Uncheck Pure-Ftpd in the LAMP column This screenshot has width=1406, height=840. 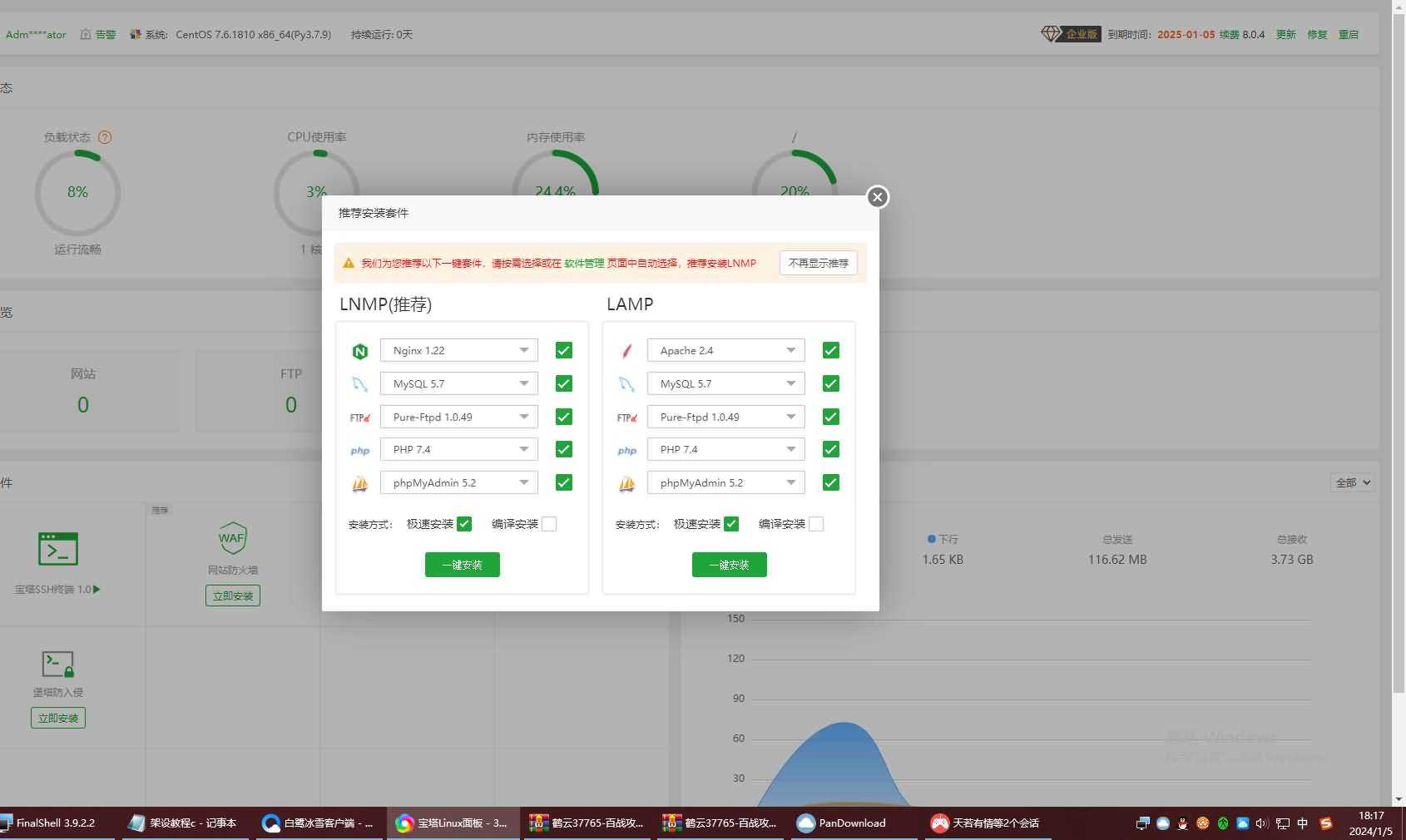click(x=831, y=417)
